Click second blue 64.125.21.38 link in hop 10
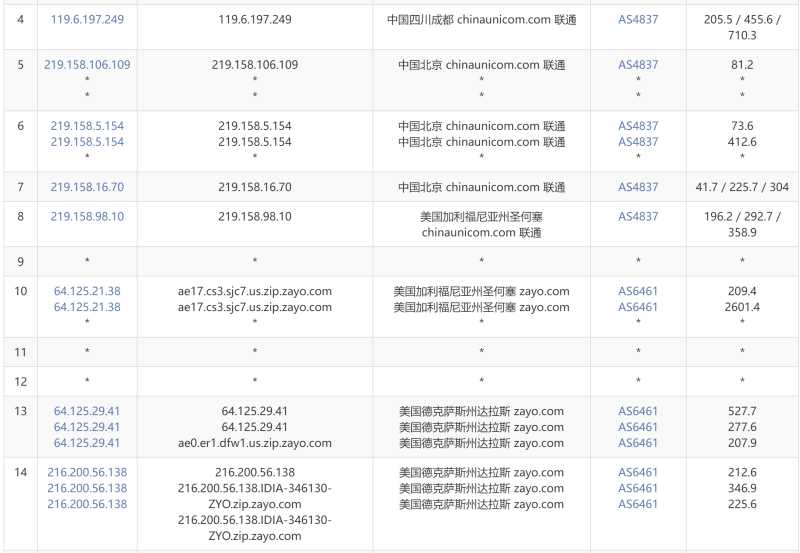 coord(87,307)
